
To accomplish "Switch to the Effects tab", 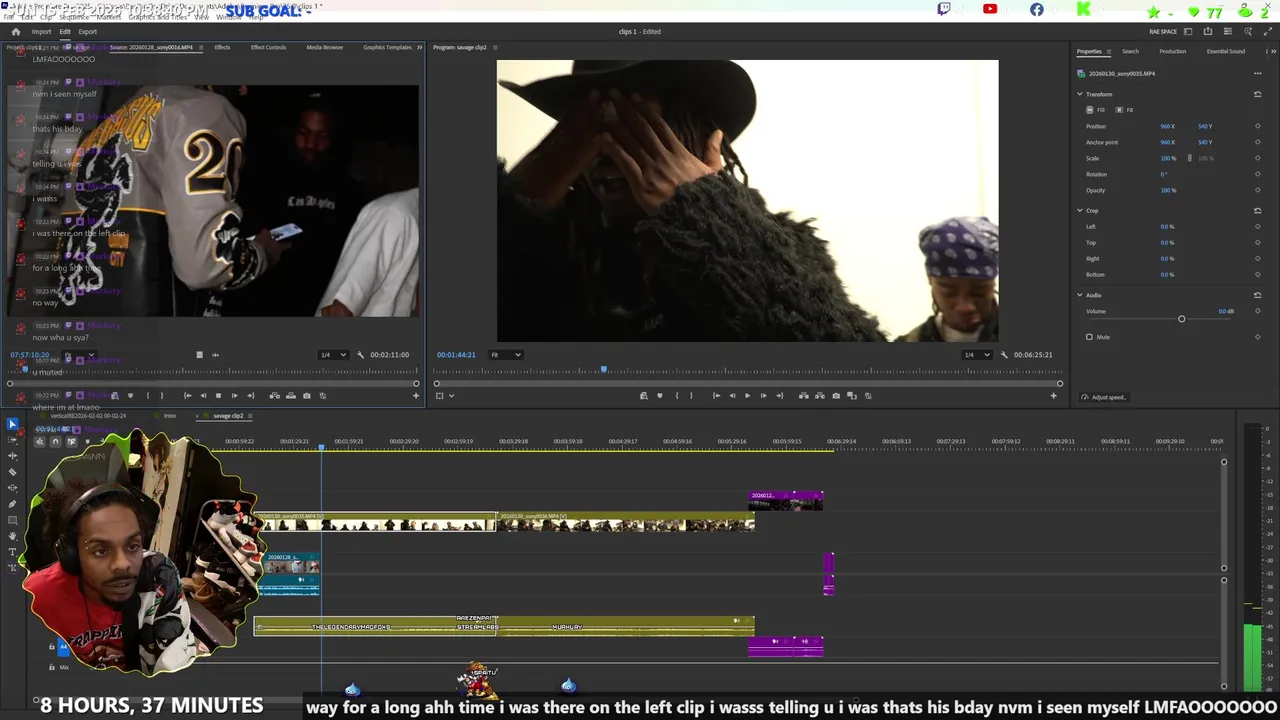I will 222,47.
